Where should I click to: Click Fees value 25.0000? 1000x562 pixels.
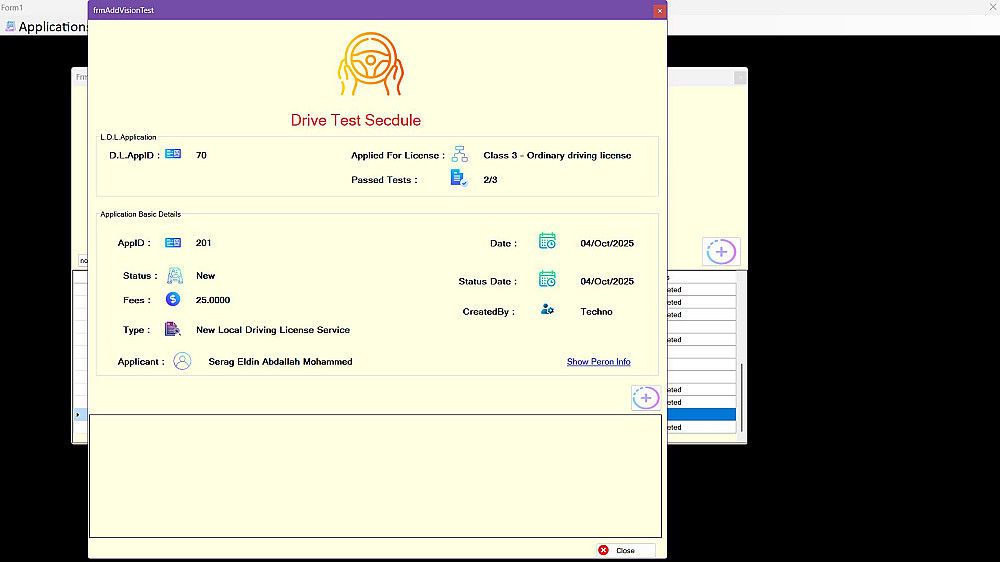(x=213, y=300)
